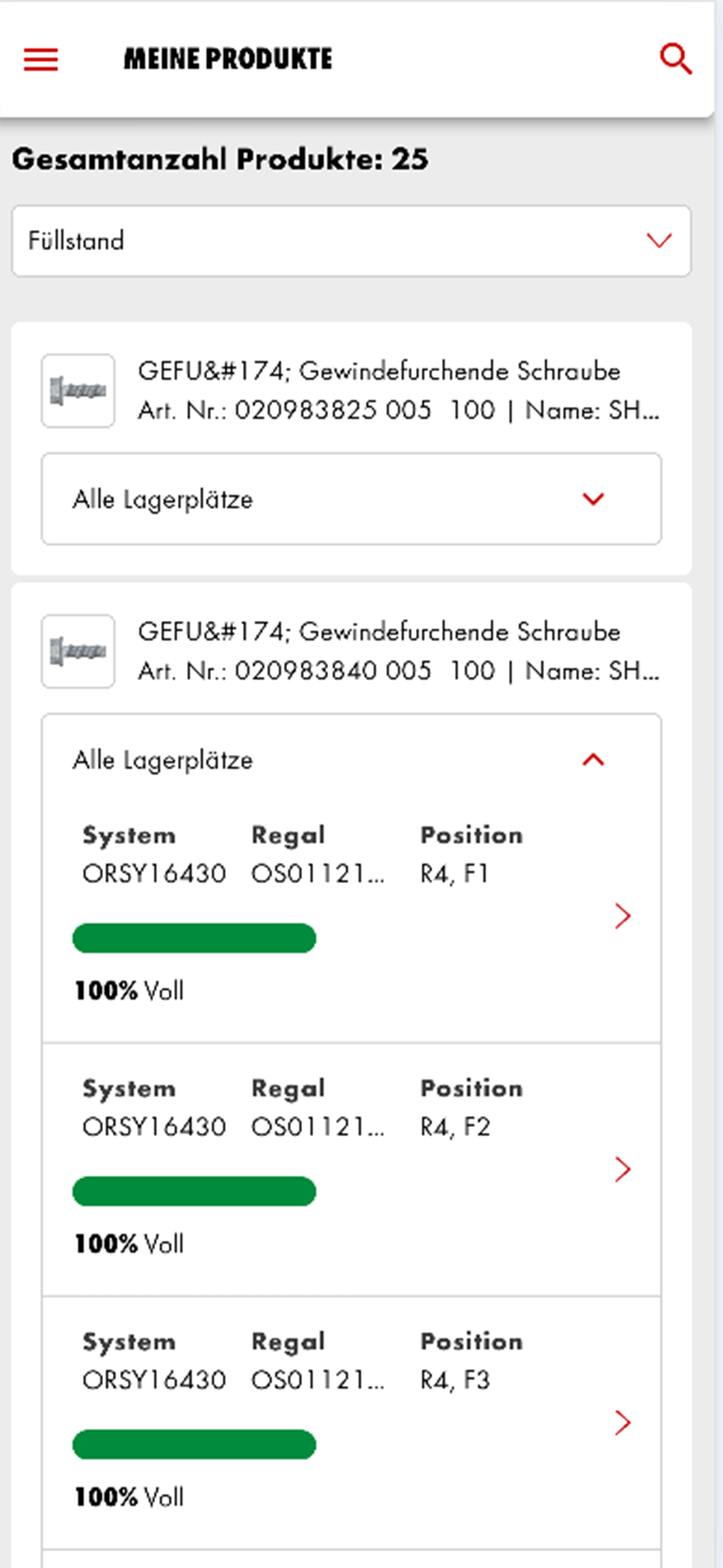Open the Füllstand sort dropdown

click(351, 241)
